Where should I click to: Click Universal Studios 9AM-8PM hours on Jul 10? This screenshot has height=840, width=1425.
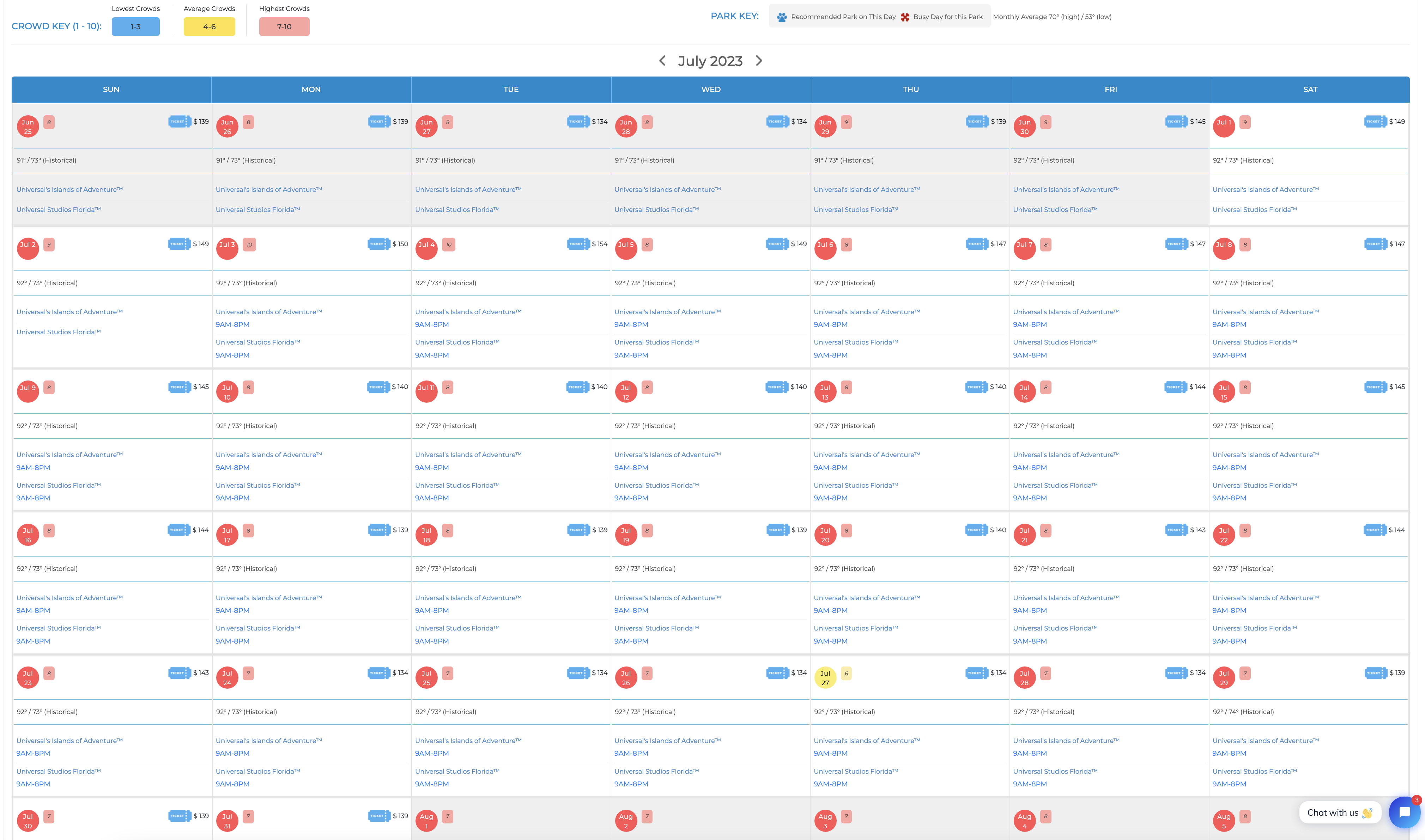coord(232,498)
